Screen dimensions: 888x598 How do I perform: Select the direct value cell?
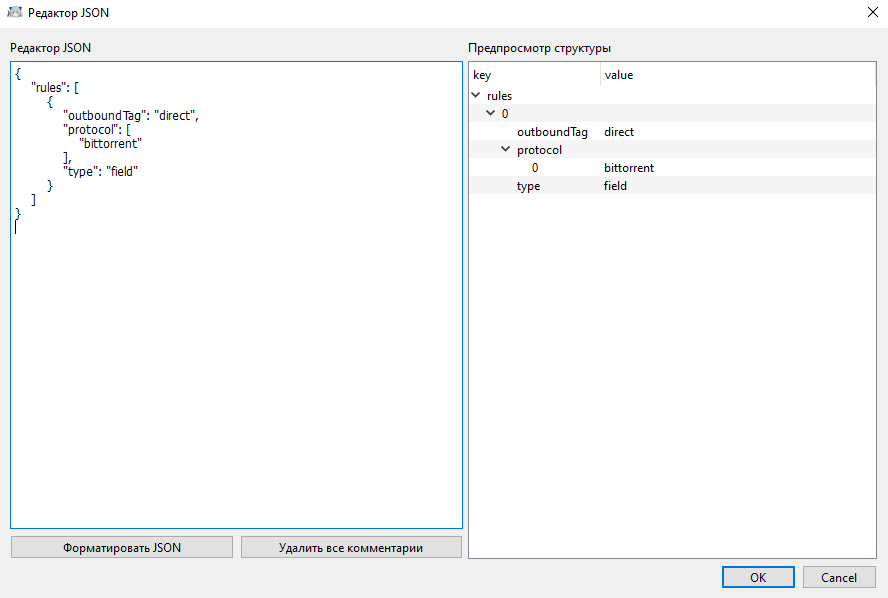[618, 131]
